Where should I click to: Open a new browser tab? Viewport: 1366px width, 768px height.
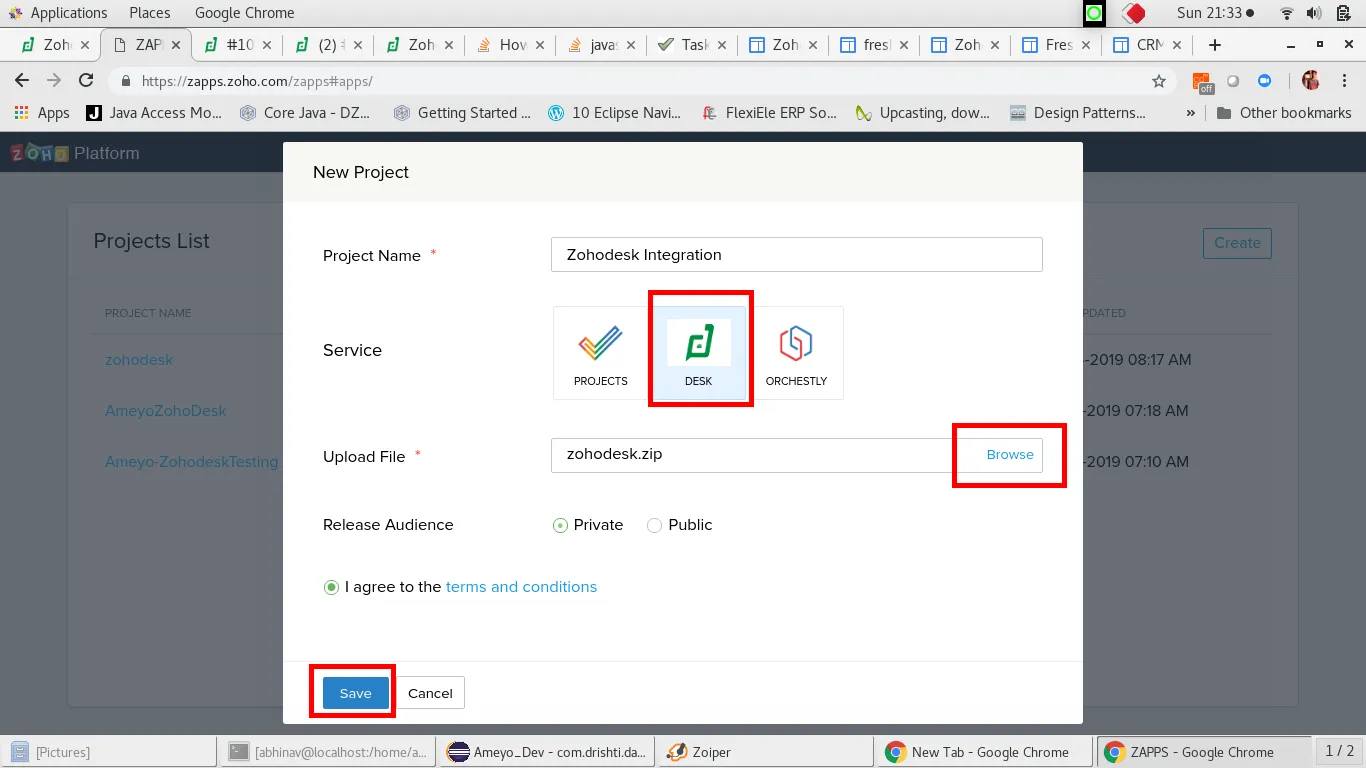pyautogui.click(x=1215, y=45)
